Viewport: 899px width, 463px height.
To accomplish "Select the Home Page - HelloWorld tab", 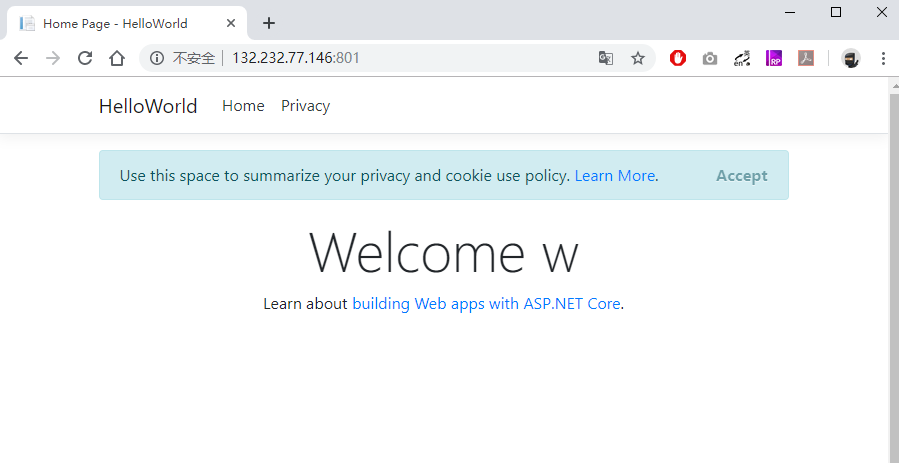I will [127, 23].
